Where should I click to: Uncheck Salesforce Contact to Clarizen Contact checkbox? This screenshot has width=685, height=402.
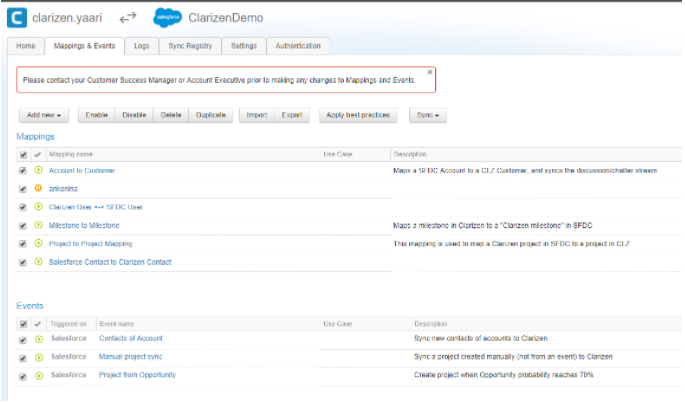[23, 263]
